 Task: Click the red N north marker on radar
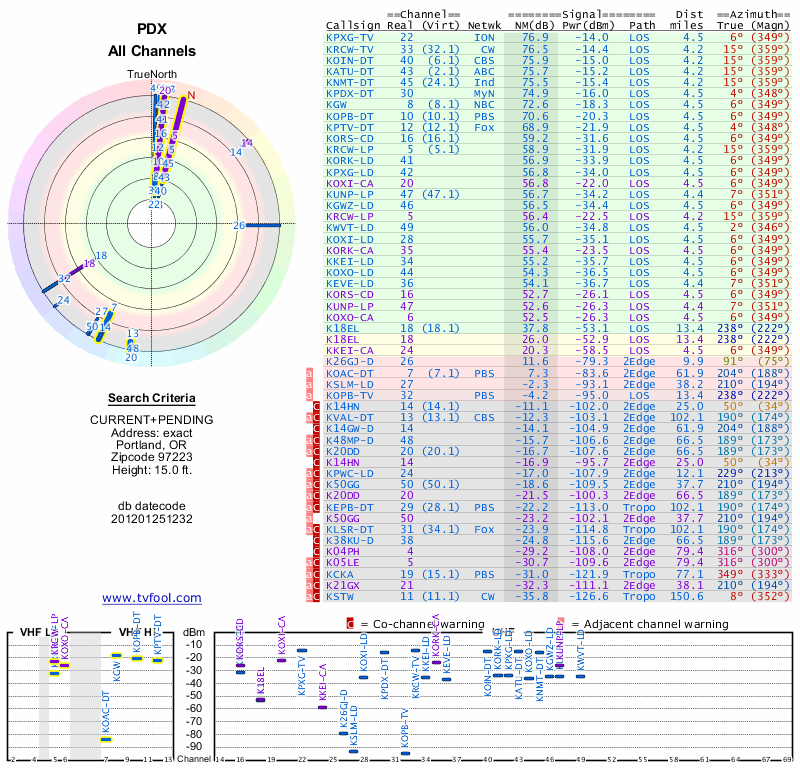pos(191,95)
